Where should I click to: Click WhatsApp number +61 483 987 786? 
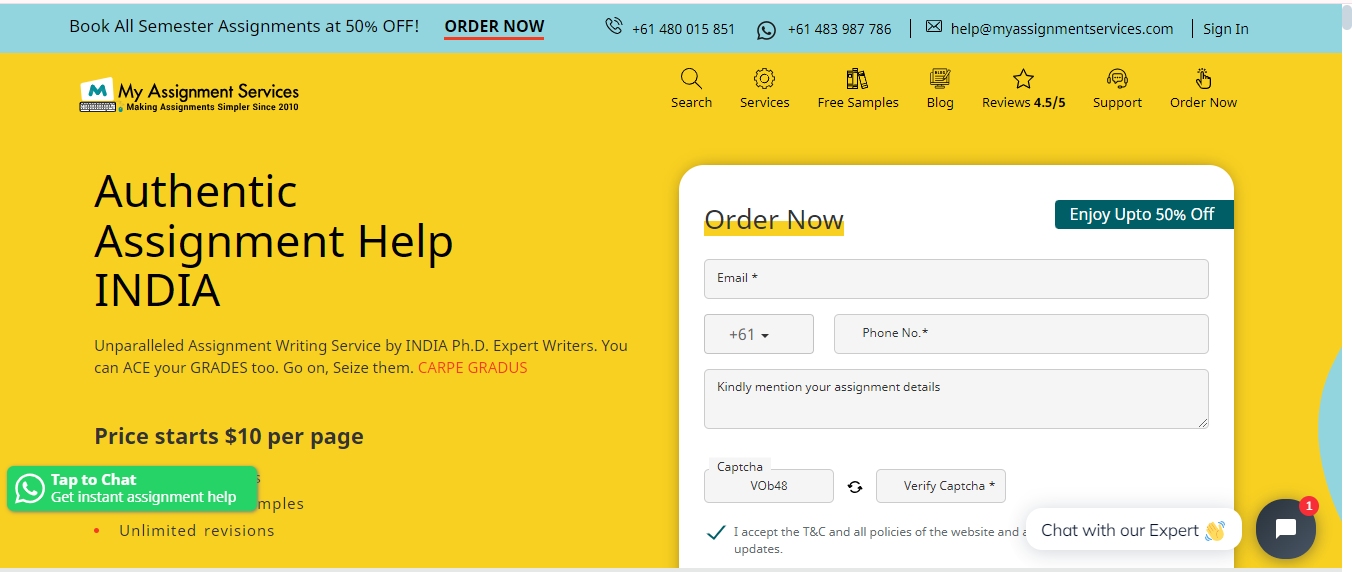tap(839, 29)
